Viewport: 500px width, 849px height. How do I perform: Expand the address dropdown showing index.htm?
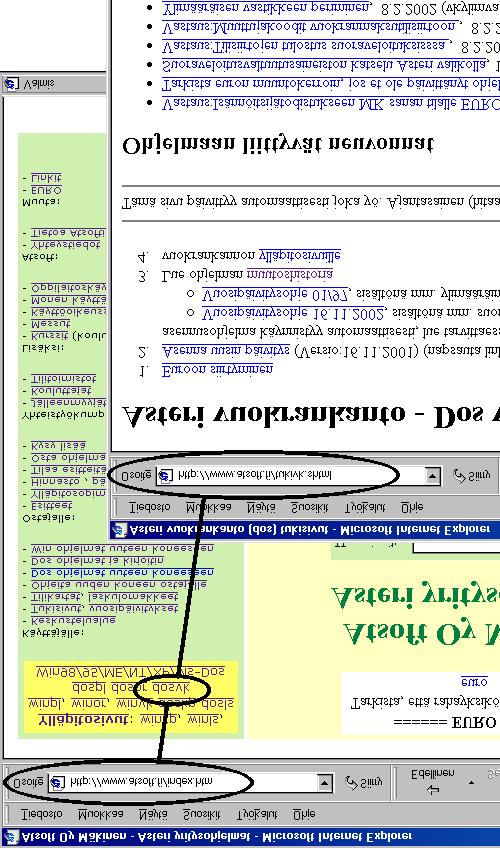click(x=325, y=782)
